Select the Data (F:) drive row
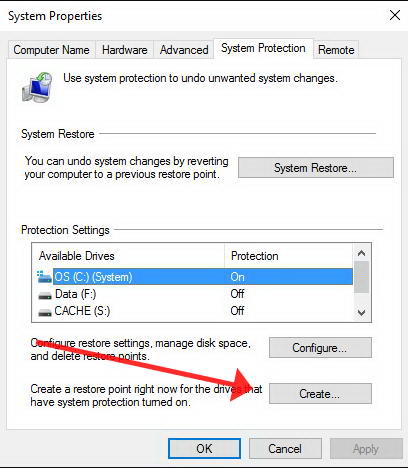This screenshot has width=408, height=468. [195, 294]
